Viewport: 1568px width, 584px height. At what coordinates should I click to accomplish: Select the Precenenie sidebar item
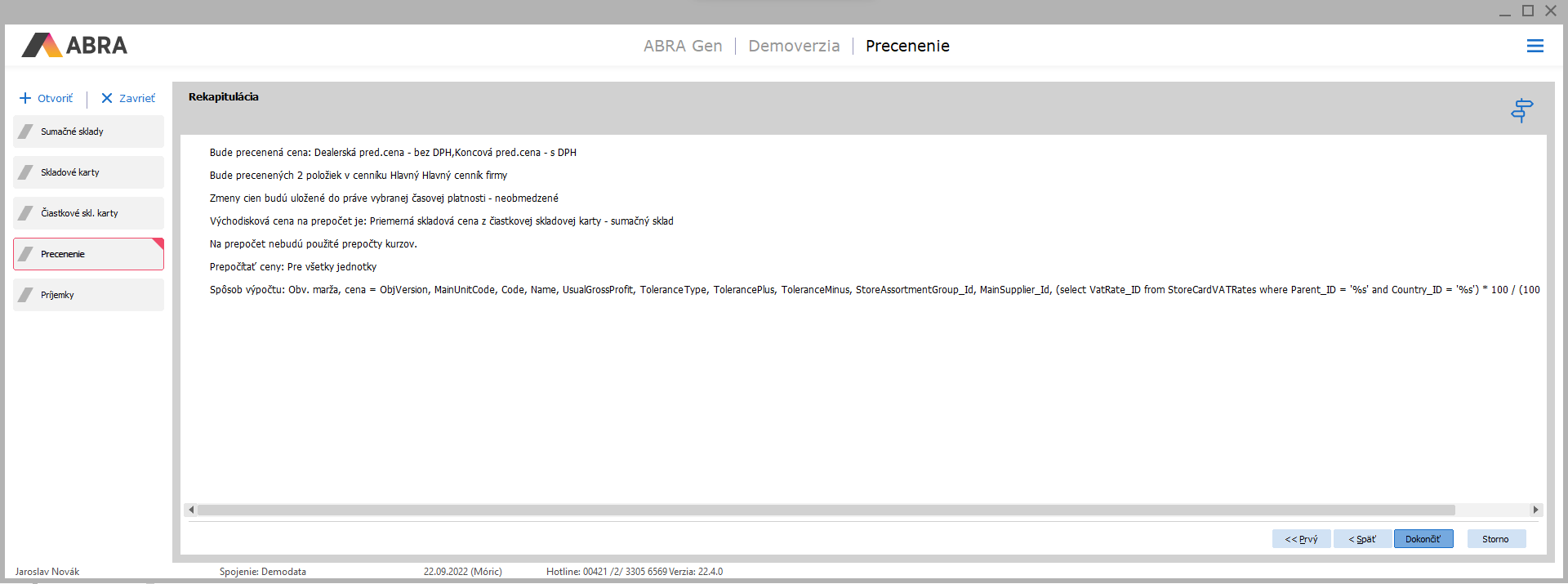pyautogui.click(x=88, y=254)
